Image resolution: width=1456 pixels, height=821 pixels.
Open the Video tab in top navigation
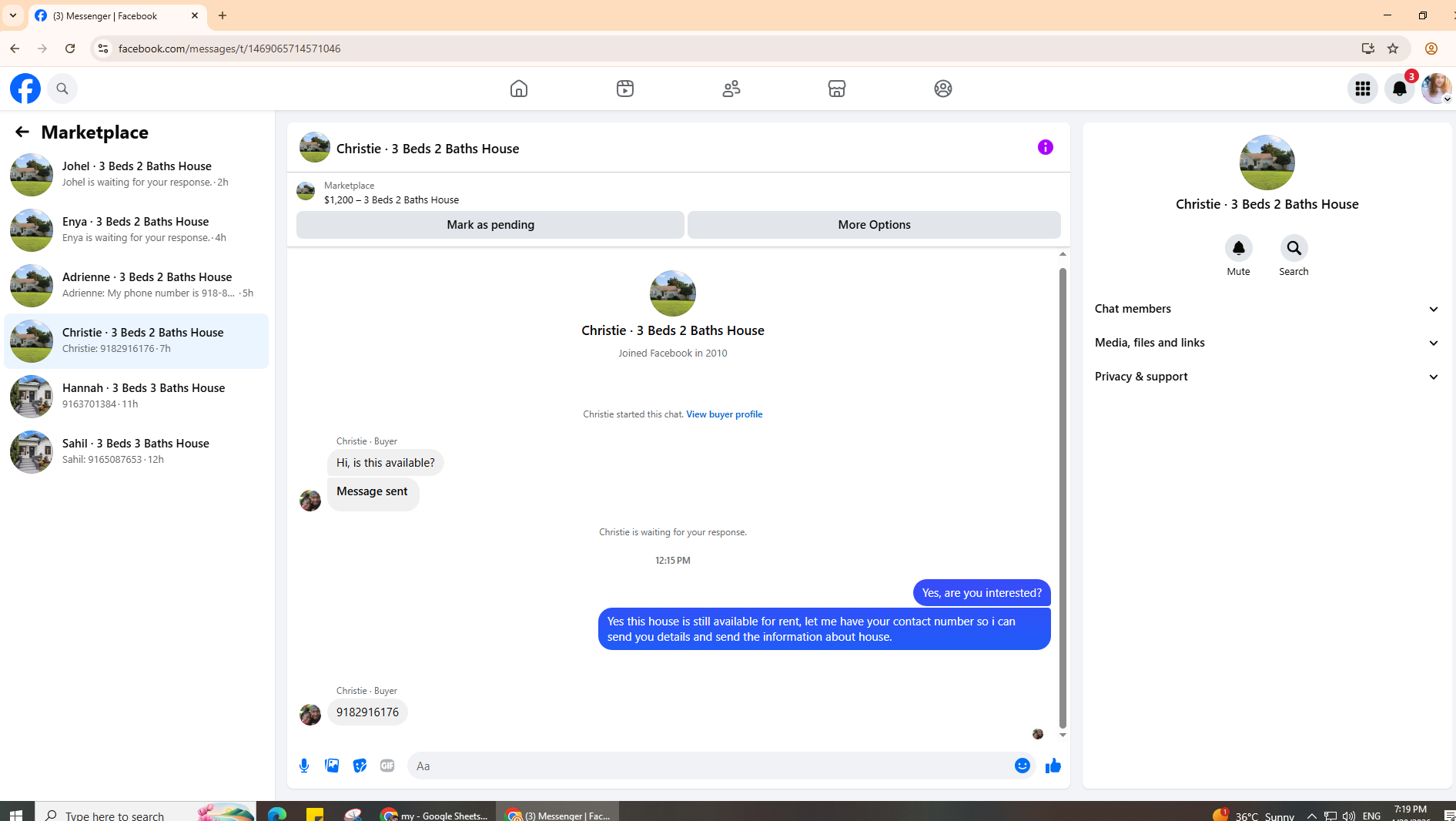click(x=625, y=89)
